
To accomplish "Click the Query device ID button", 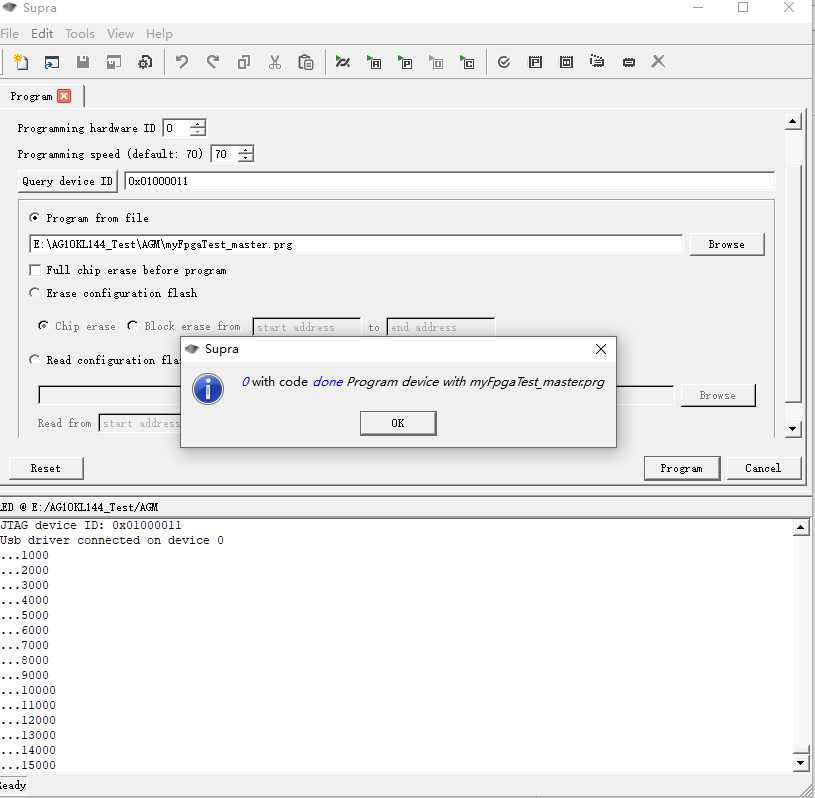I will (x=68, y=181).
